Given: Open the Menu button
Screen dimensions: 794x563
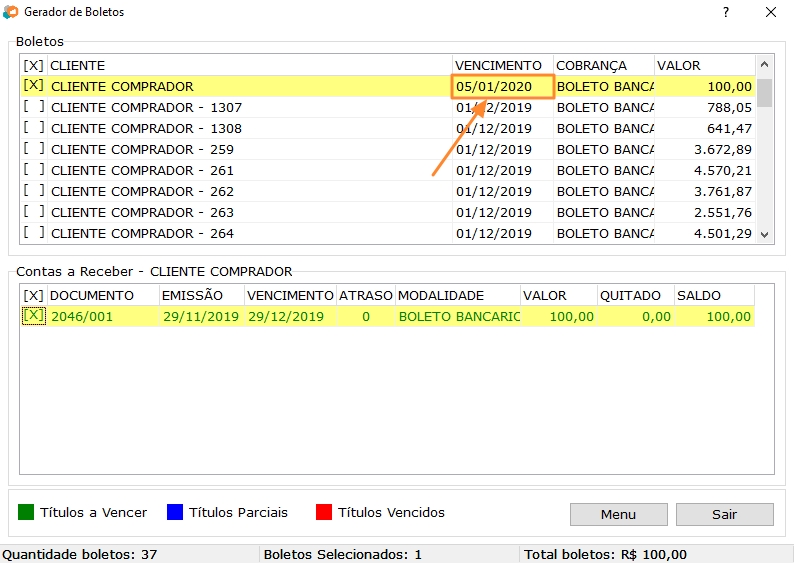Looking at the screenshot, I should point(618,514).
